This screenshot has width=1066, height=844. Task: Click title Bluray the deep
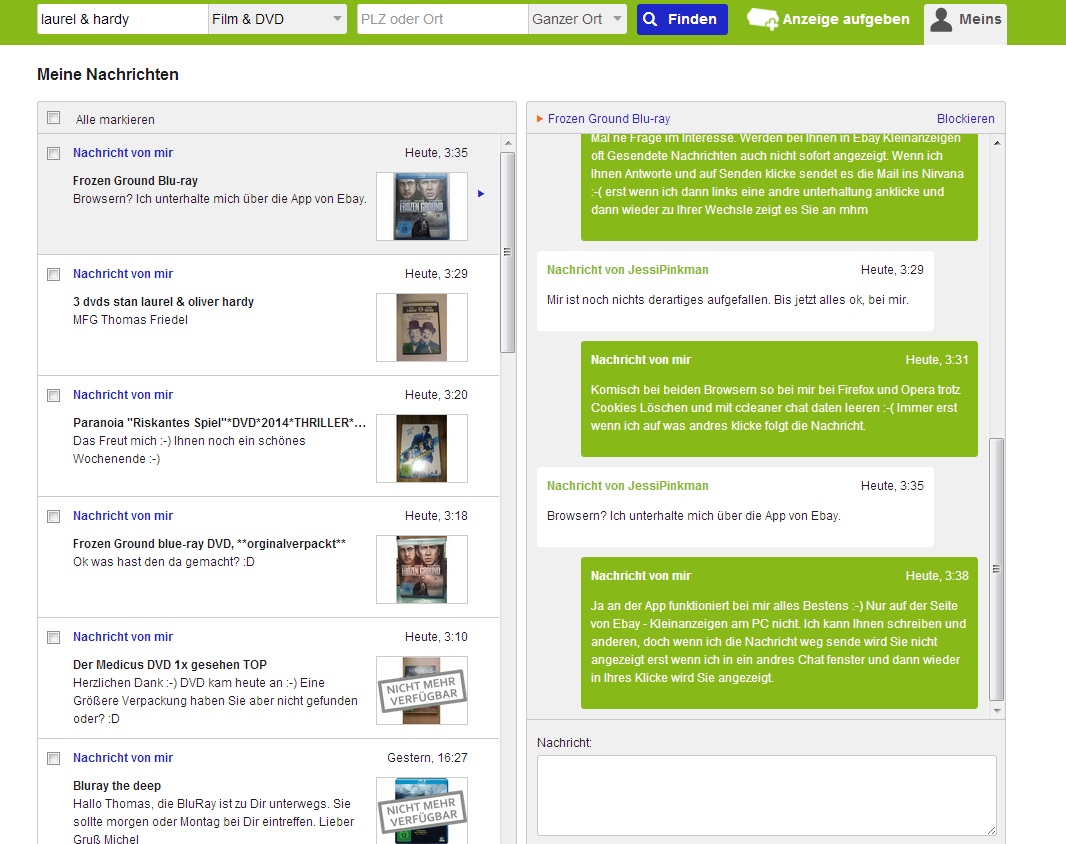(x=117, y=786)
